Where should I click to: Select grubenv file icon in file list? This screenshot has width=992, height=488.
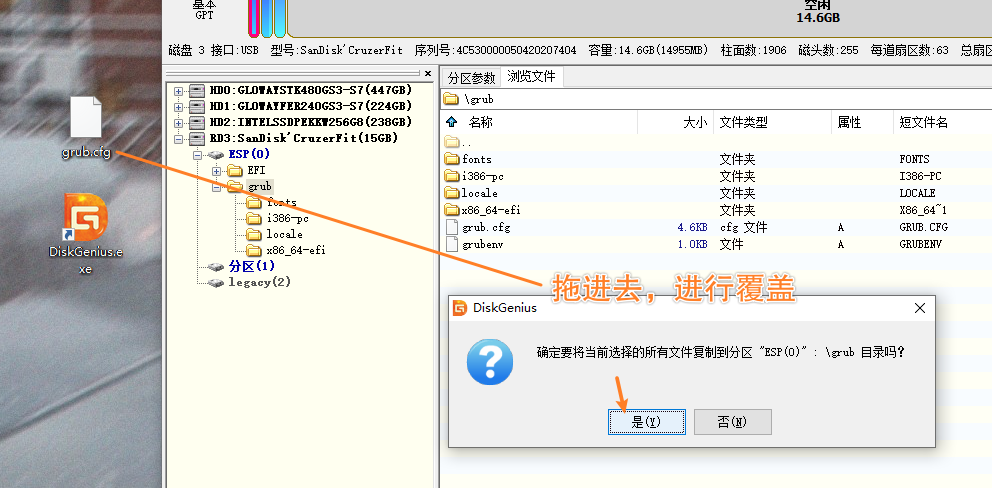coord(452,244)
